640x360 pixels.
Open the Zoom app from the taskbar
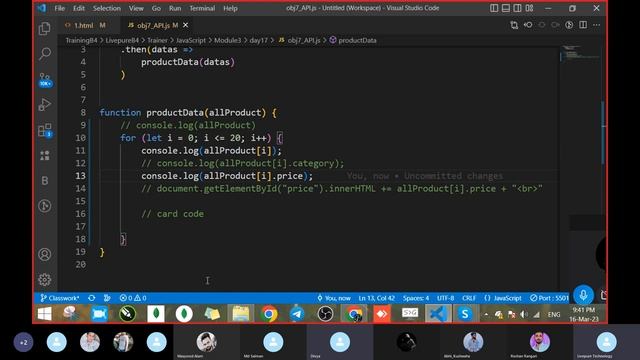99,314
